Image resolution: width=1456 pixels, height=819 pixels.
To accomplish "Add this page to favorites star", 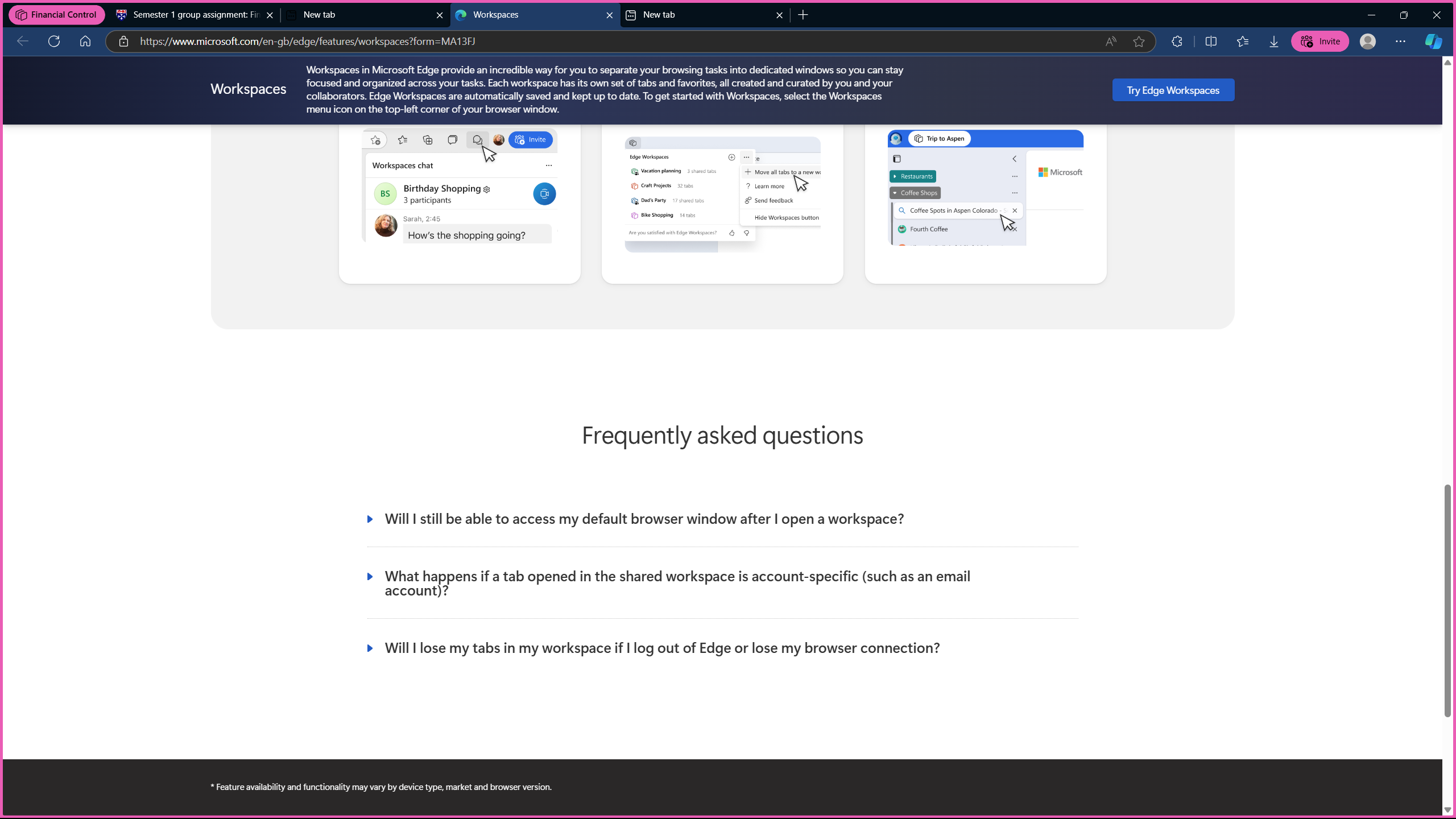I will [x=1139, y=41].
